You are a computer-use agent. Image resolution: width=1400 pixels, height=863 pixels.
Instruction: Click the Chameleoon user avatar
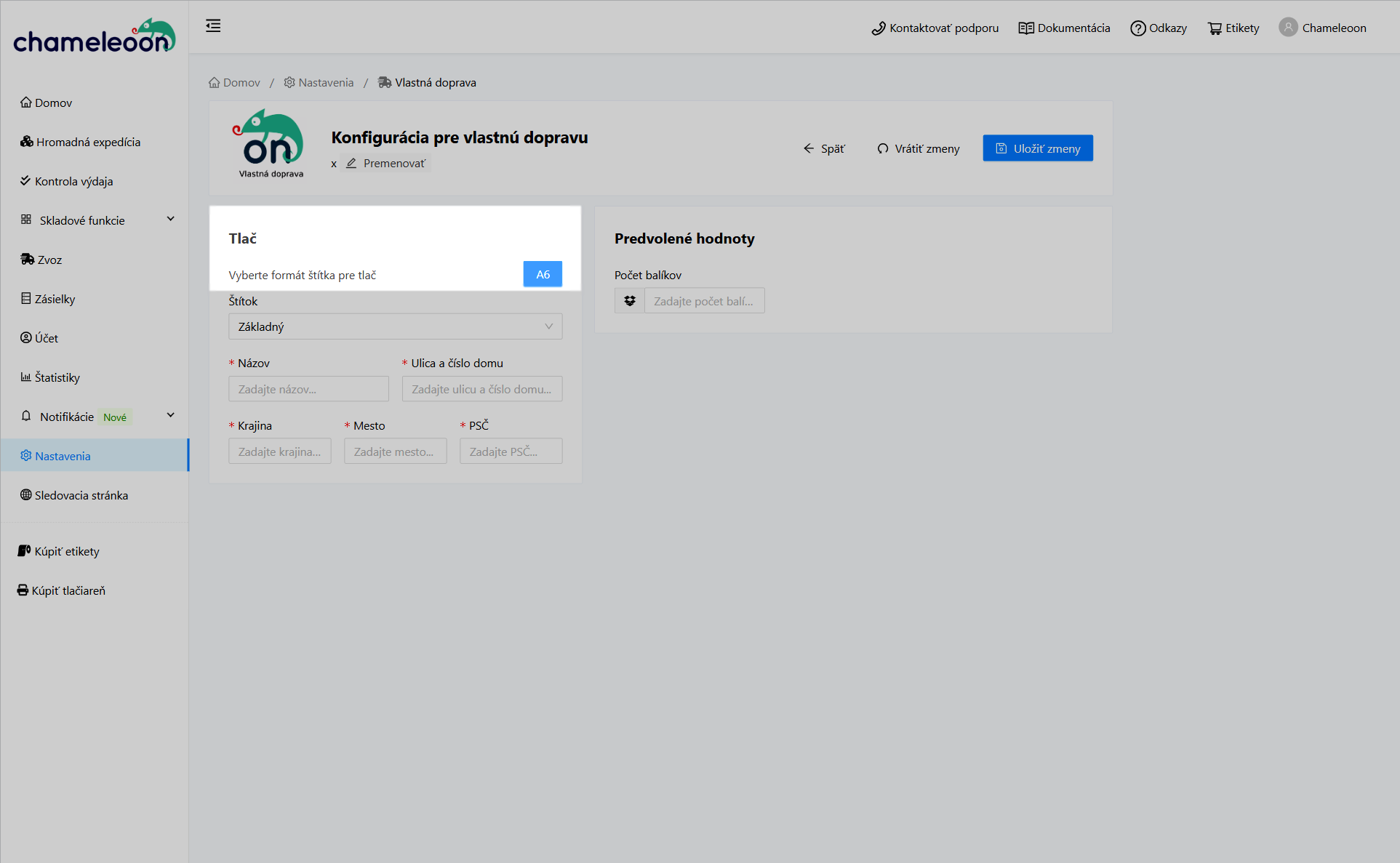pyautogui.click(x=1288, y=28)
